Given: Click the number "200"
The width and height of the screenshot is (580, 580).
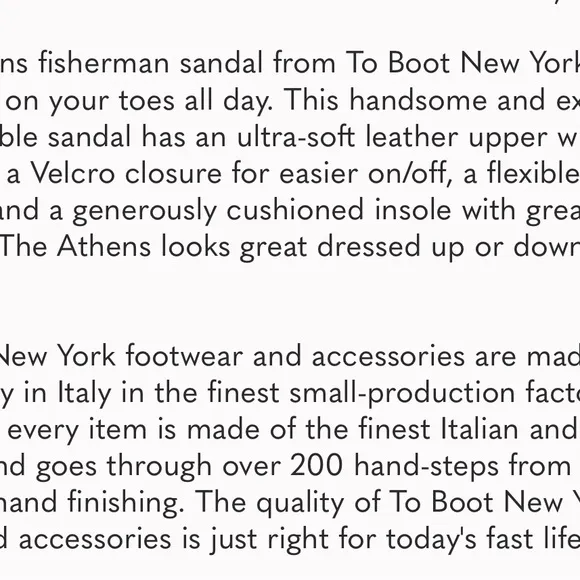Looking at the screenshot, I should point(317,466).
